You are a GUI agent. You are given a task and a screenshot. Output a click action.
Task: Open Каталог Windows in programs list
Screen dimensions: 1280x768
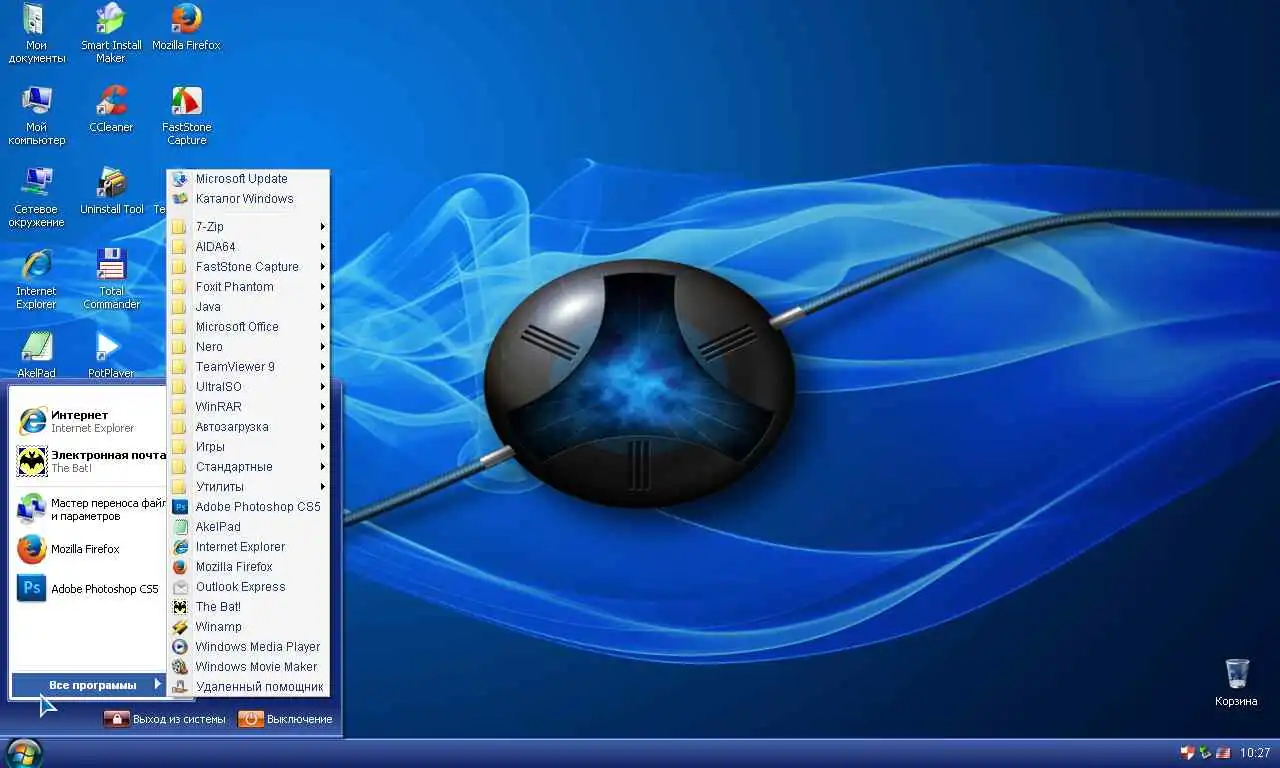click(249, 199)
